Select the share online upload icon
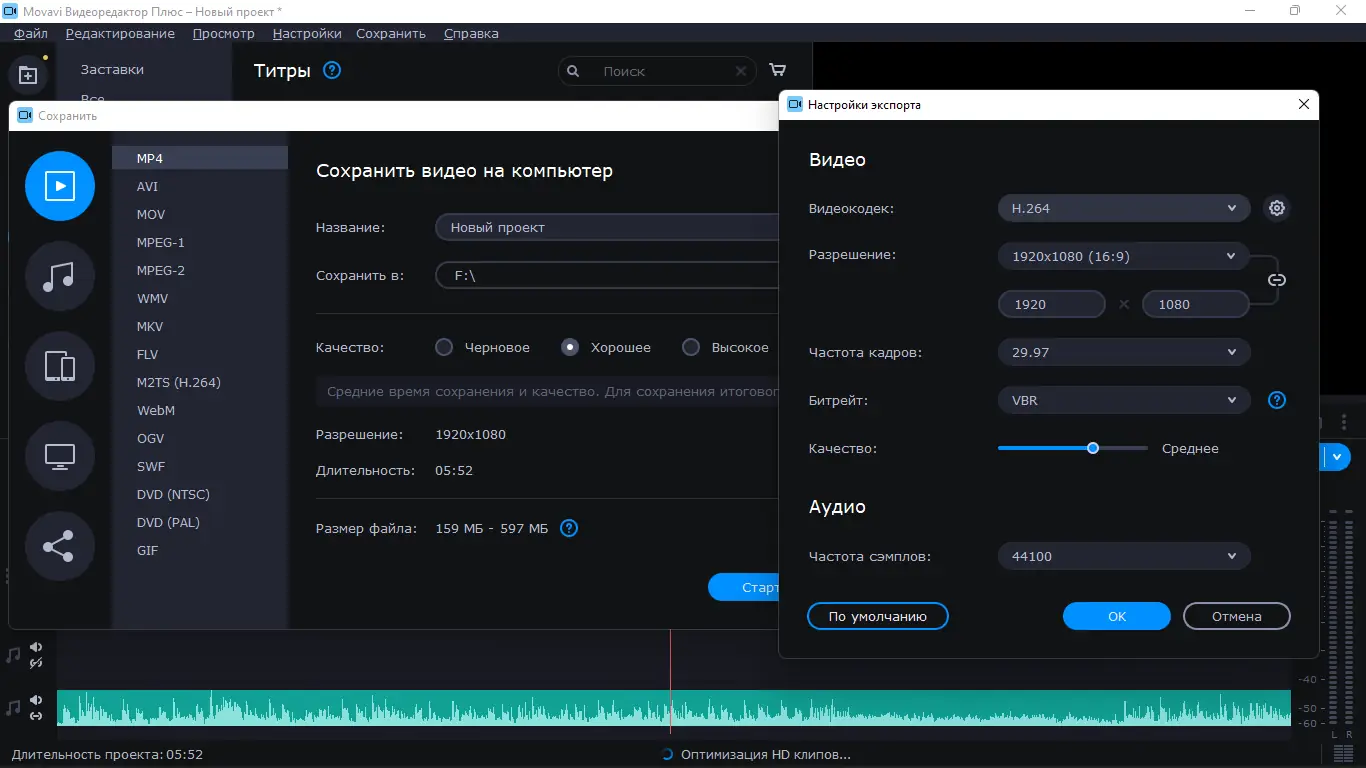 (x=60, y=546)
